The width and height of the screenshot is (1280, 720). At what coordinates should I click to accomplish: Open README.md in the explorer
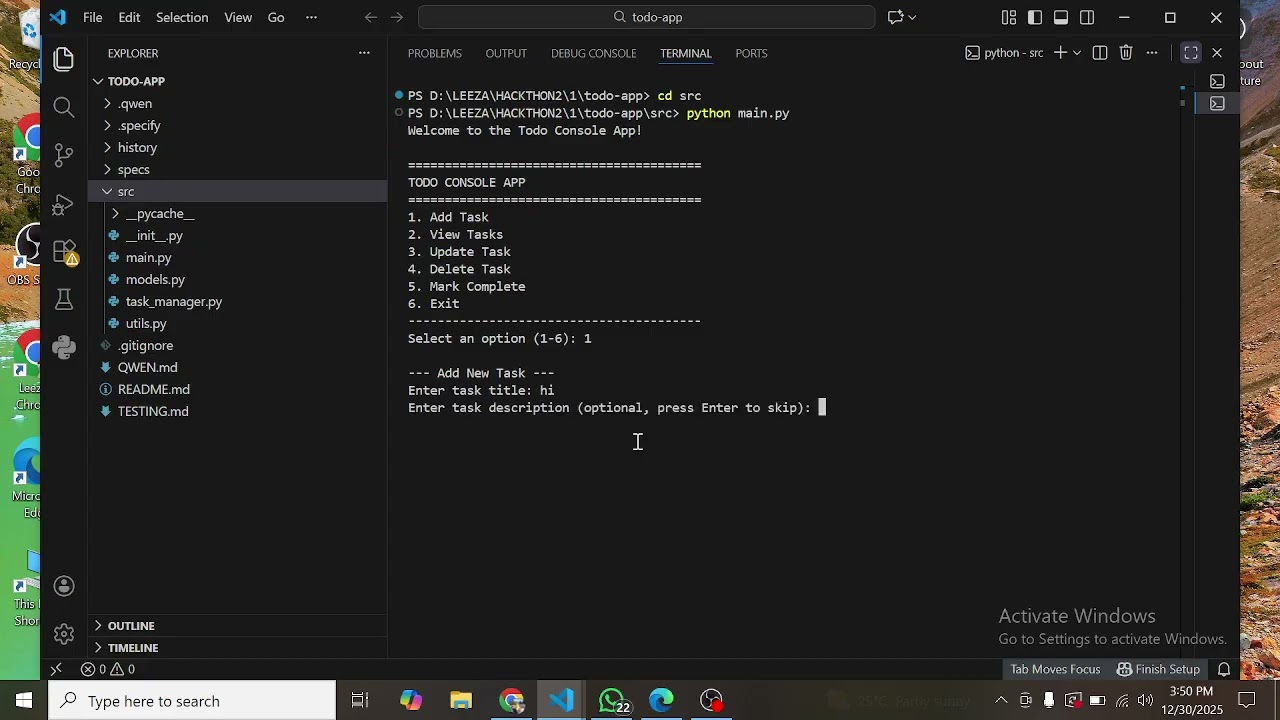pos(153,389)
